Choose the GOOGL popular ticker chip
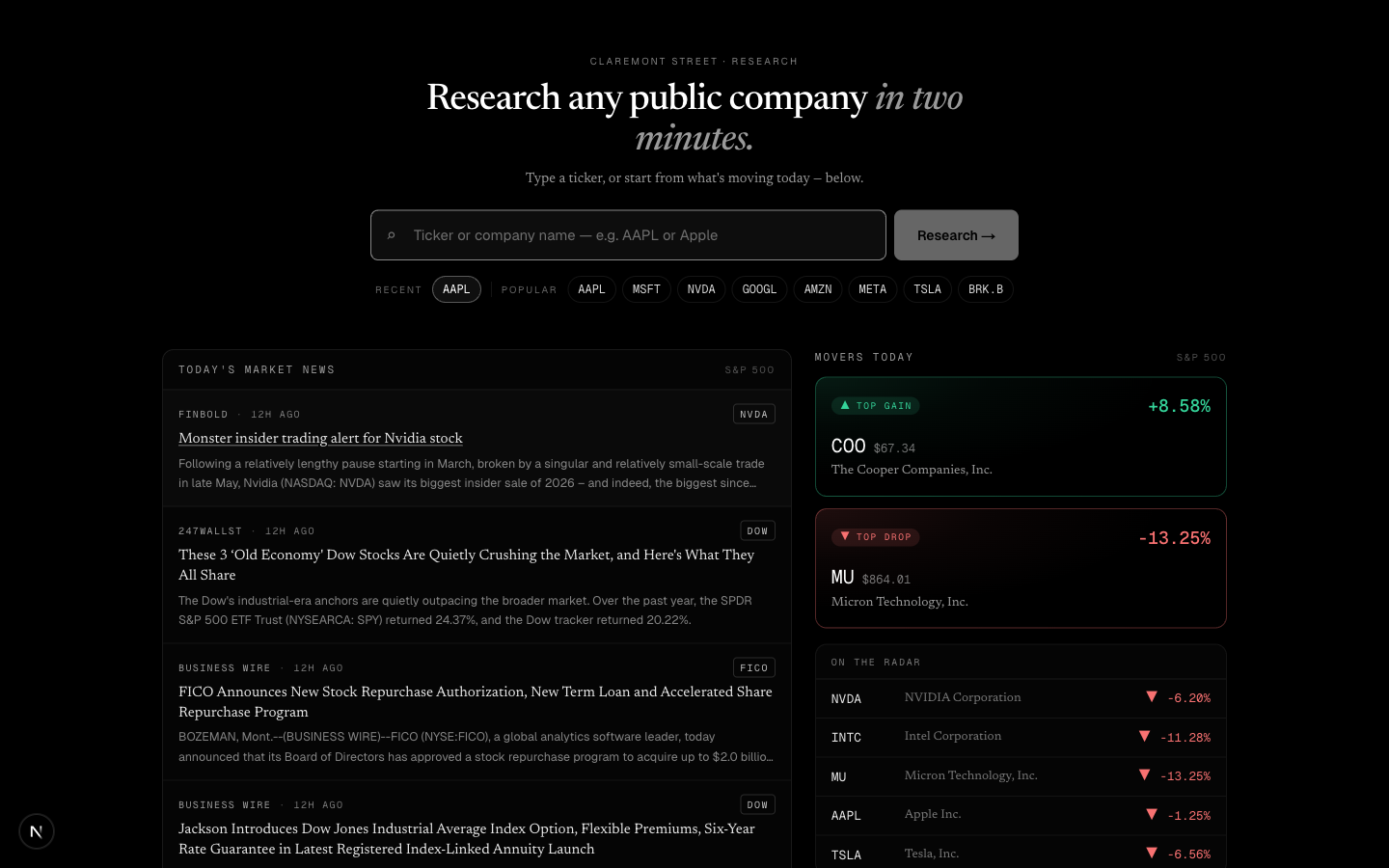Viewport: 1389px width, 868px height. (759, 289)
